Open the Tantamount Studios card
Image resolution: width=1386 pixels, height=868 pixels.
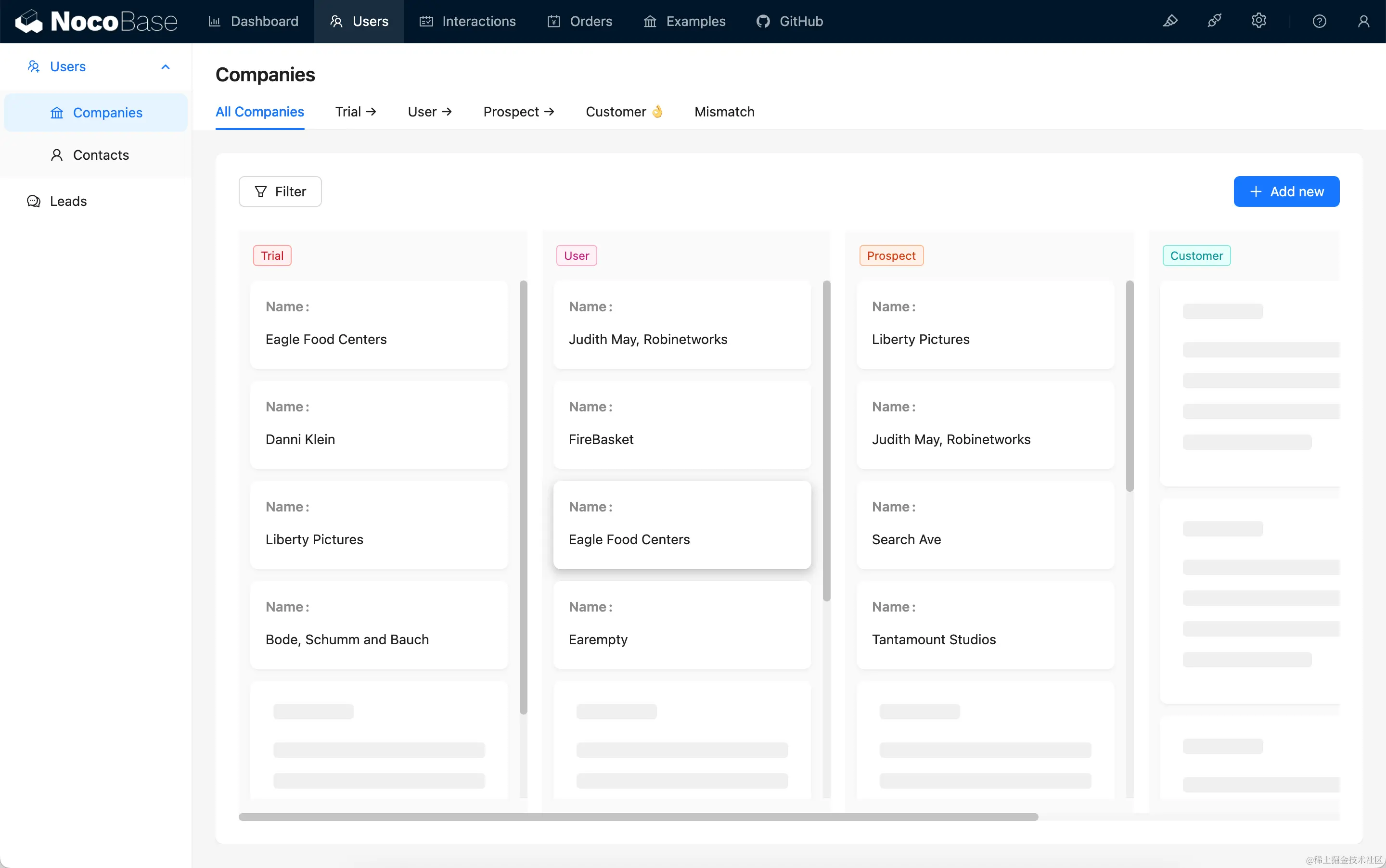pyautogui.click(x=985, y=625)
